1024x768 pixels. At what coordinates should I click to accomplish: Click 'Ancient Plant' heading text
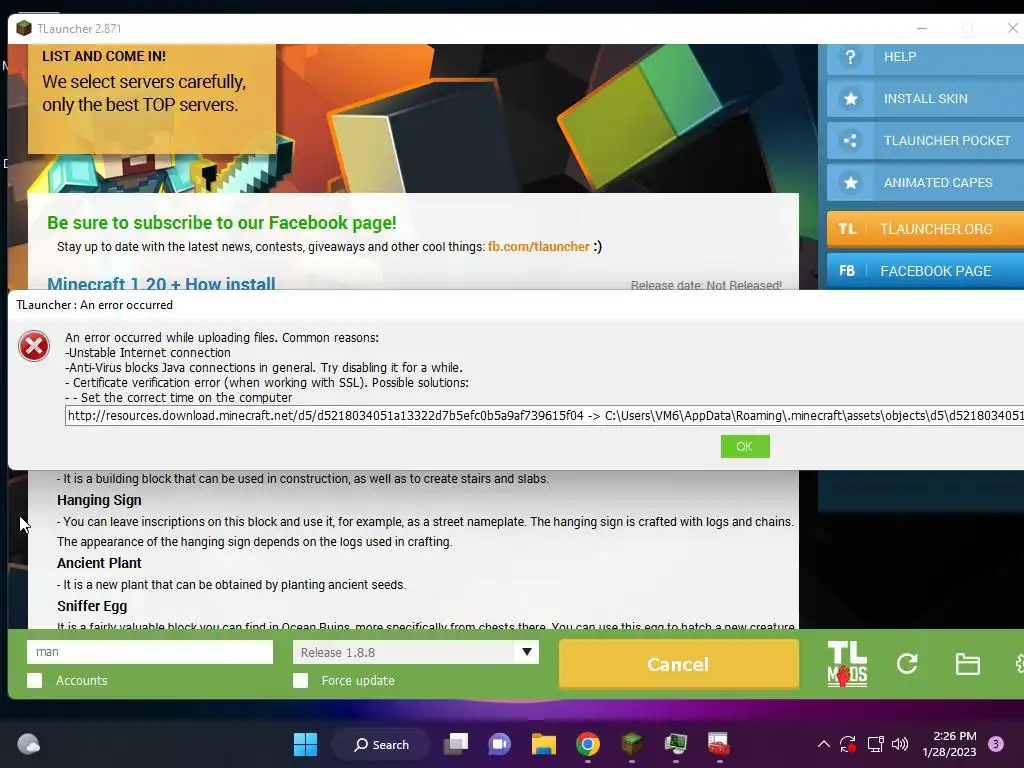(x=99, y=563)
